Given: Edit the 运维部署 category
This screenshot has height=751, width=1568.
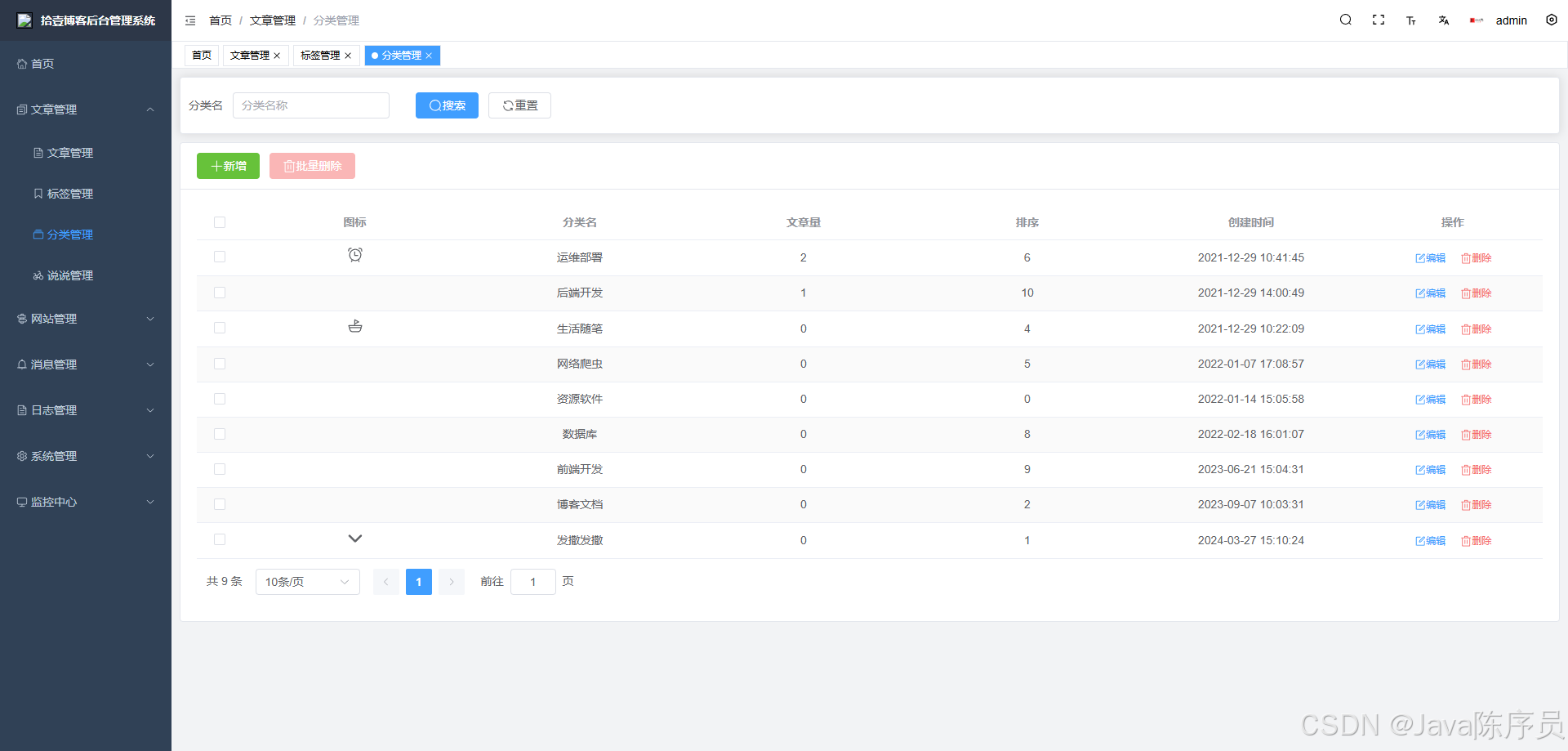Looking at the screenshot, I should 1430,258.
